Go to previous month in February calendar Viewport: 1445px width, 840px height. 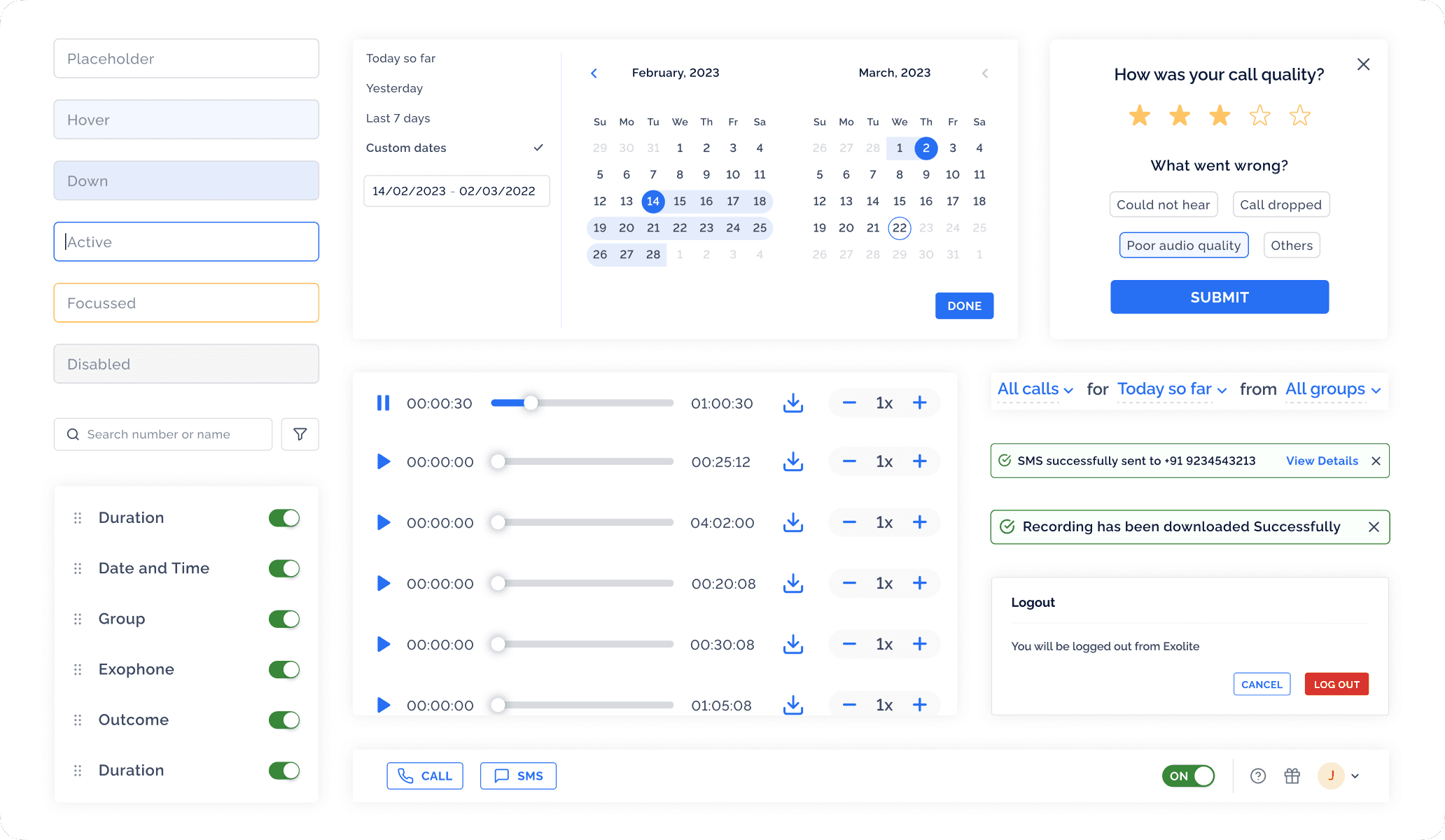[x=594, y=73]
